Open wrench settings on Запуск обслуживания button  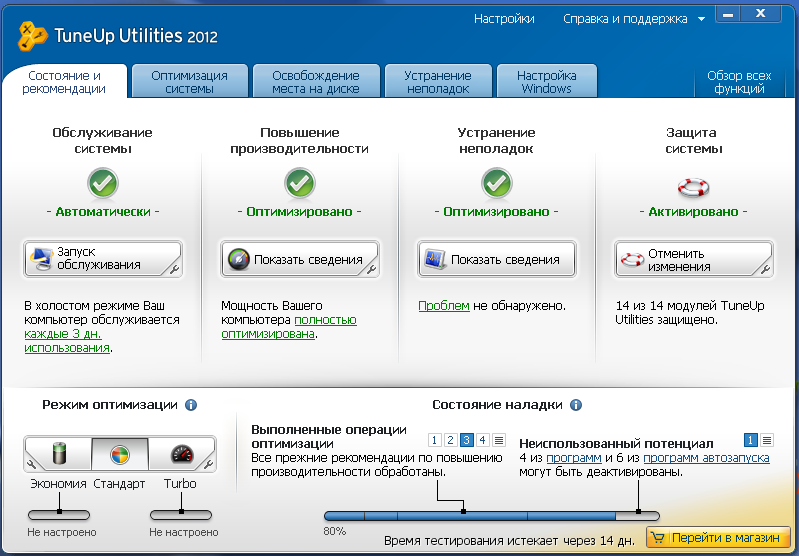[x=174, y=269]
